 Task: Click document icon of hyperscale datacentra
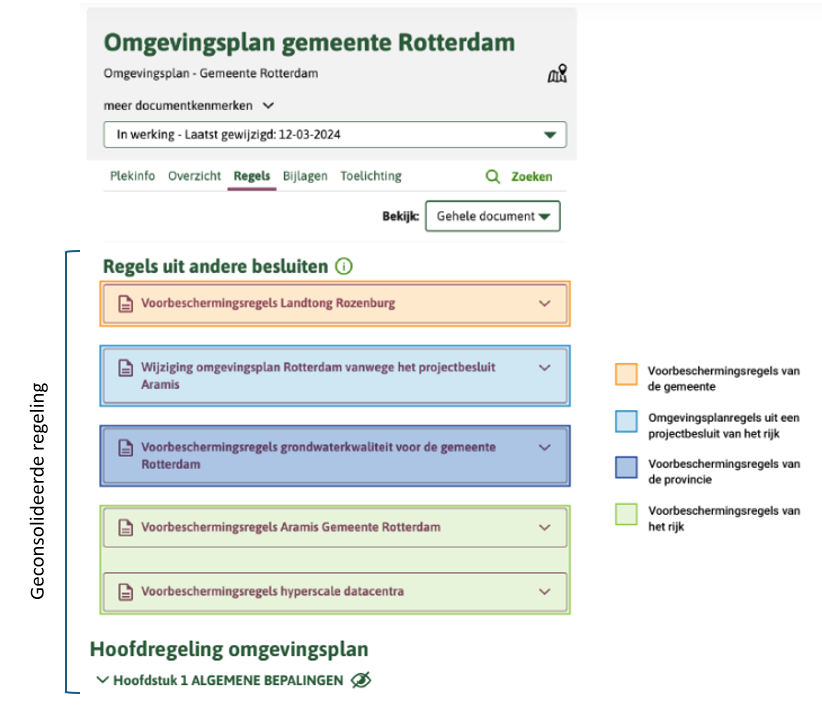click(126, 591)
